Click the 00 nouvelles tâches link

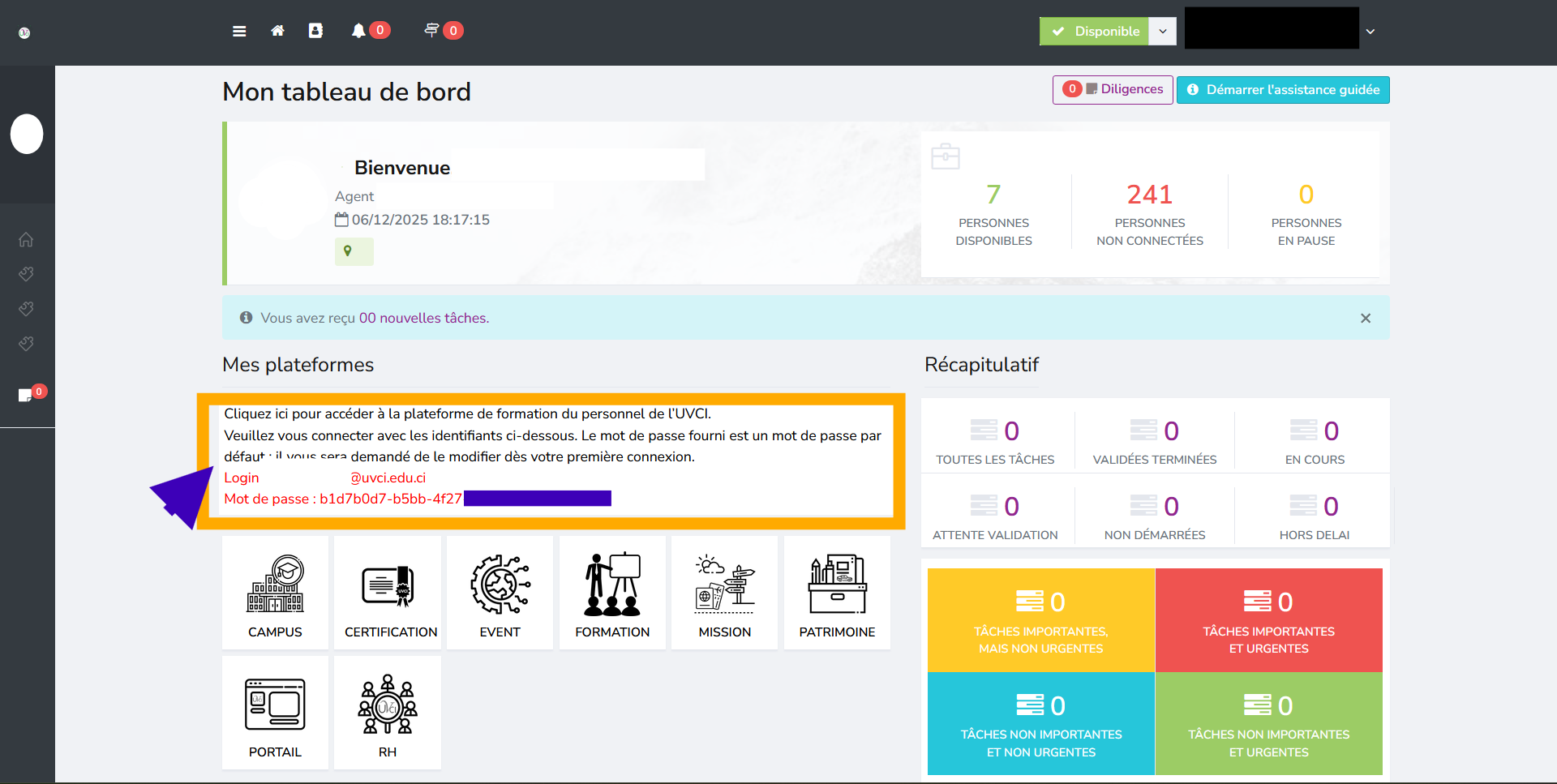click(422, 318)
